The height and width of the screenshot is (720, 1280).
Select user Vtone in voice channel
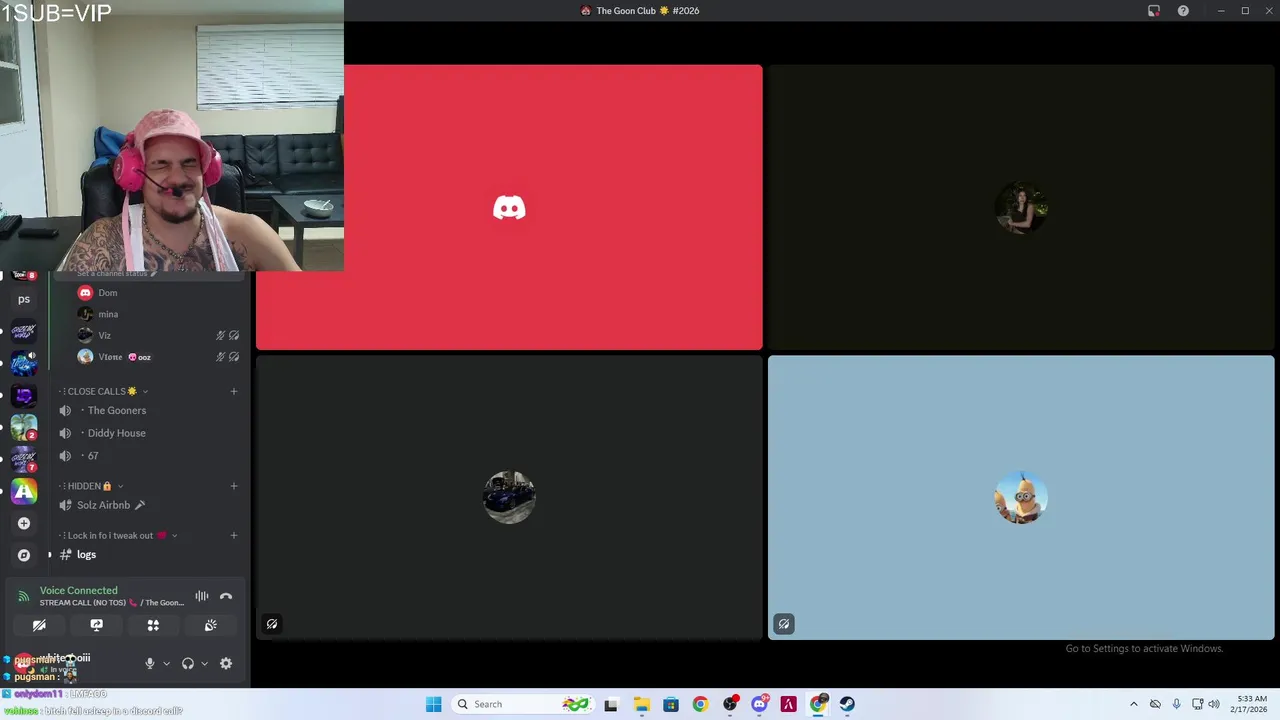tap(160, 357)
